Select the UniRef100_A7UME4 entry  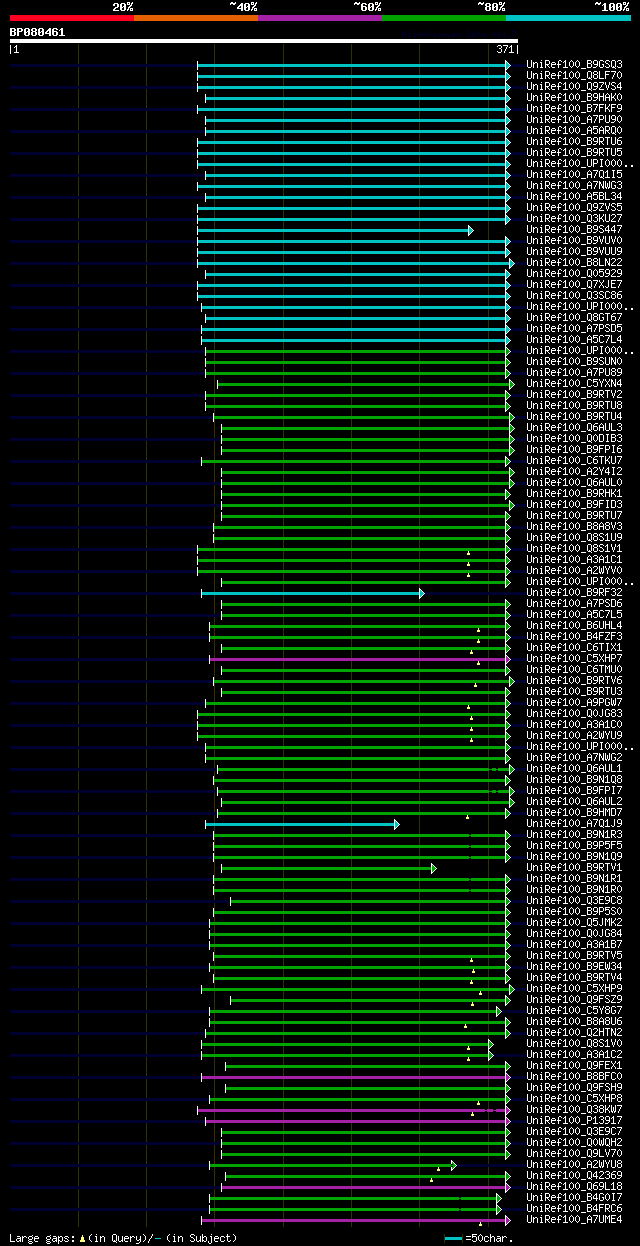(575, 1219)
